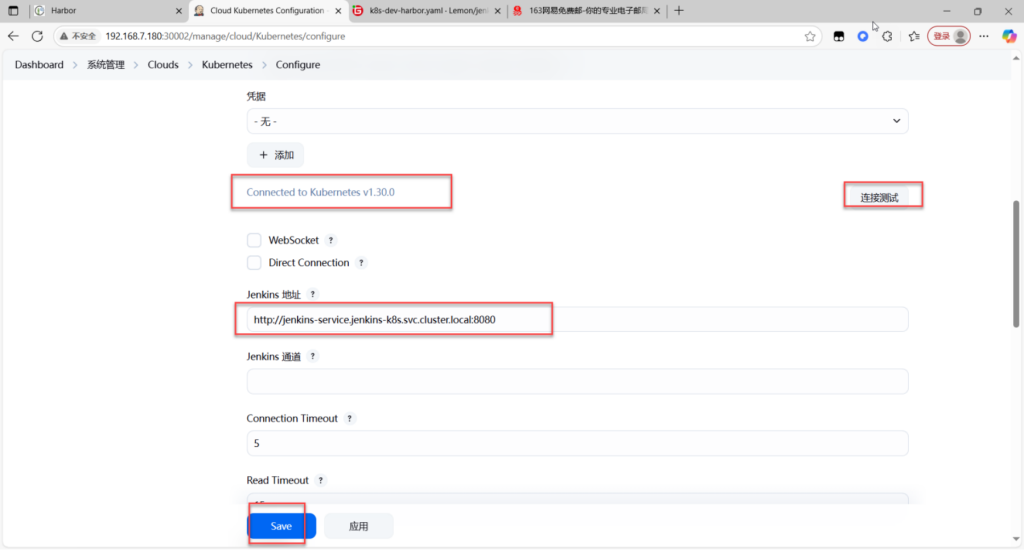Click into the Jenkins 通道 input field
Viewport: 1024px width, 550px height.
577,381
